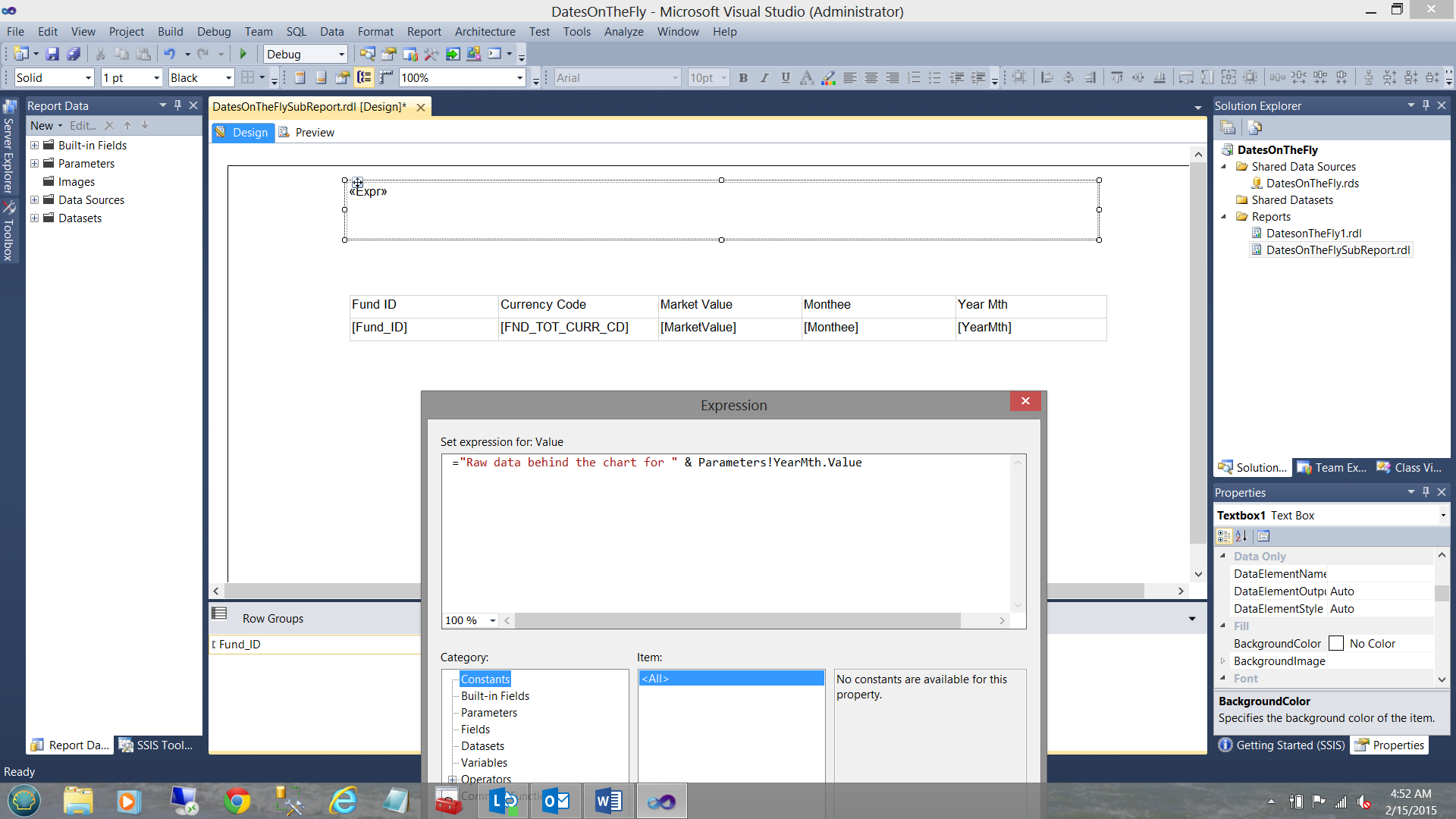Toggle the Grouping pane toolbar button
This screenshot has height=819, width=1456.
[365, 77]
